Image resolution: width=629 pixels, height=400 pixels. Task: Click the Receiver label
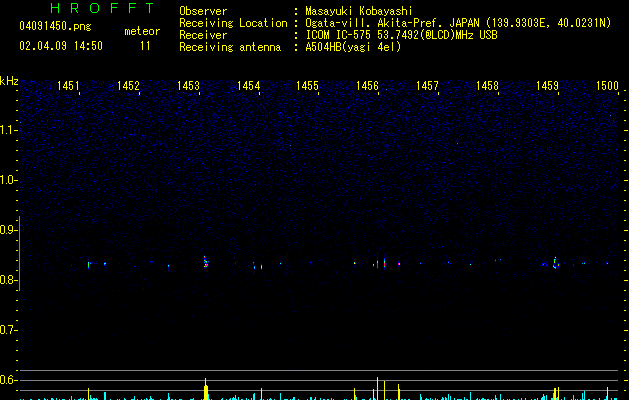point(203,35)
